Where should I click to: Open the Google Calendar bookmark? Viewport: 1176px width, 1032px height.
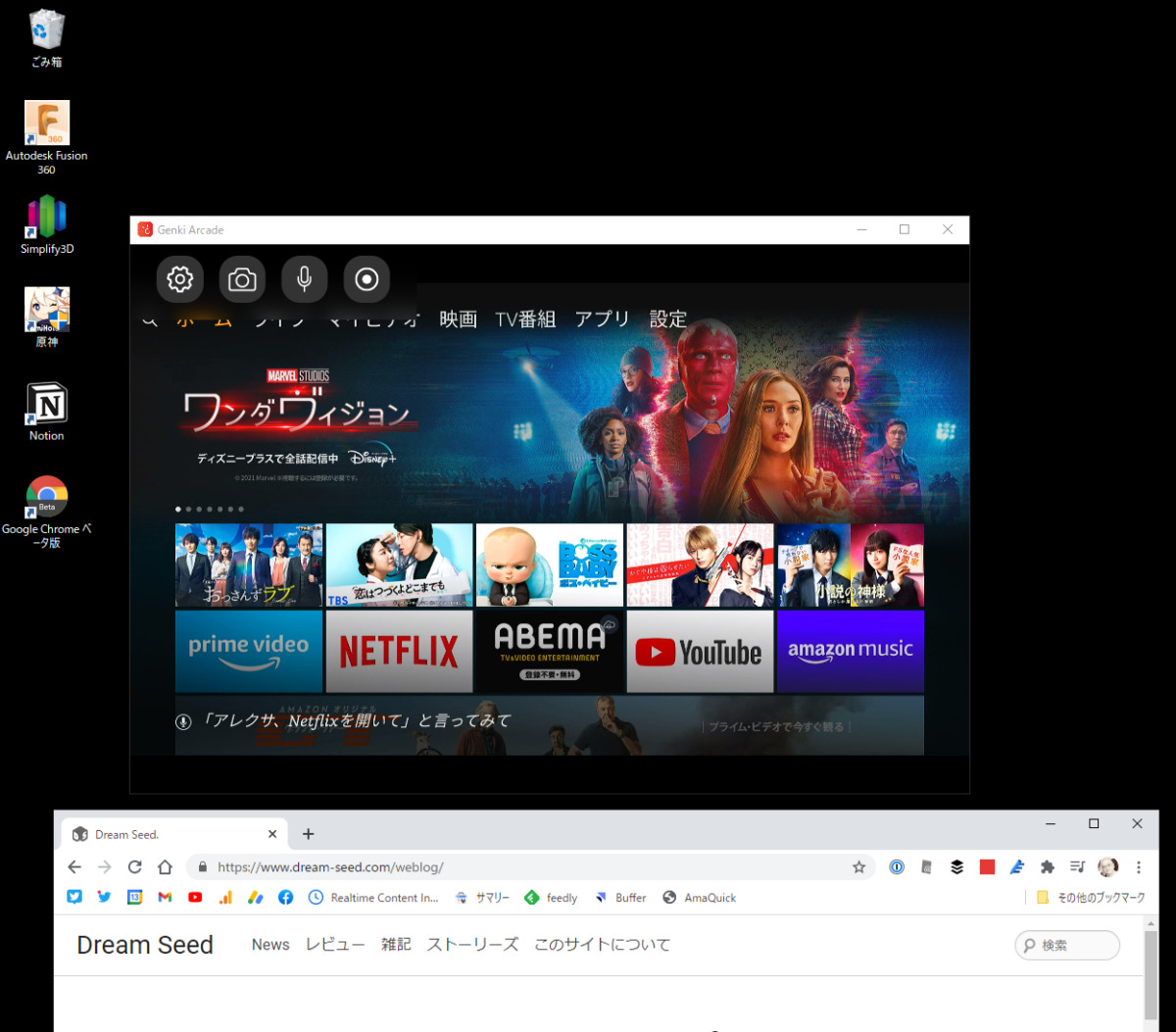pyautogui.click(x=134, y=897)
